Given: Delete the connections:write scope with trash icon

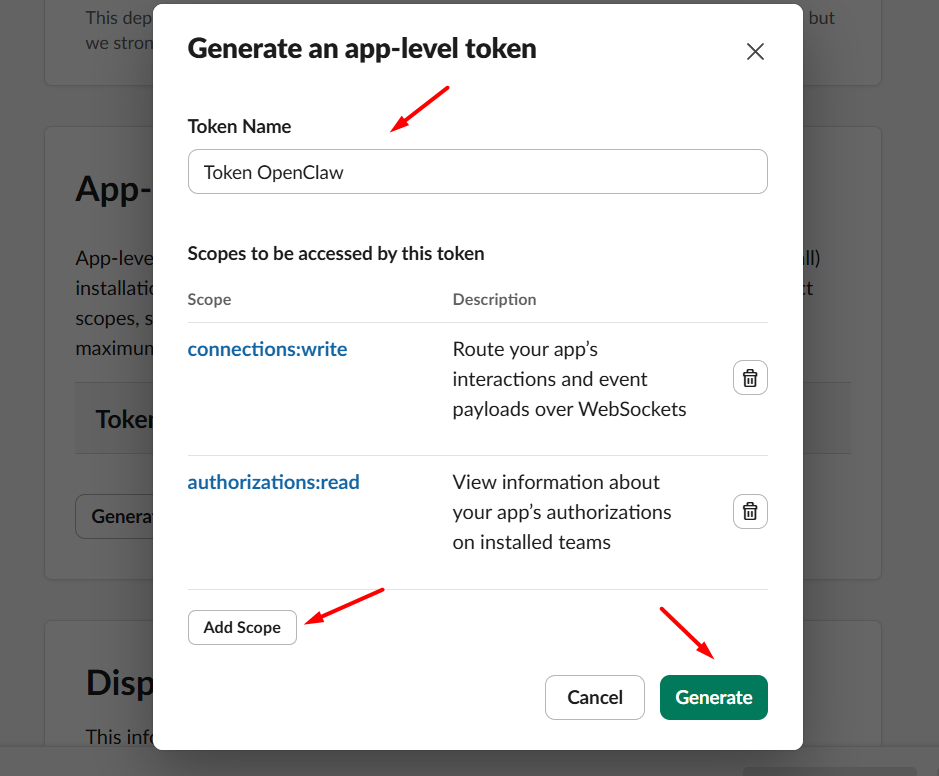Looking at the screenshot, I should tap(750, 378).
